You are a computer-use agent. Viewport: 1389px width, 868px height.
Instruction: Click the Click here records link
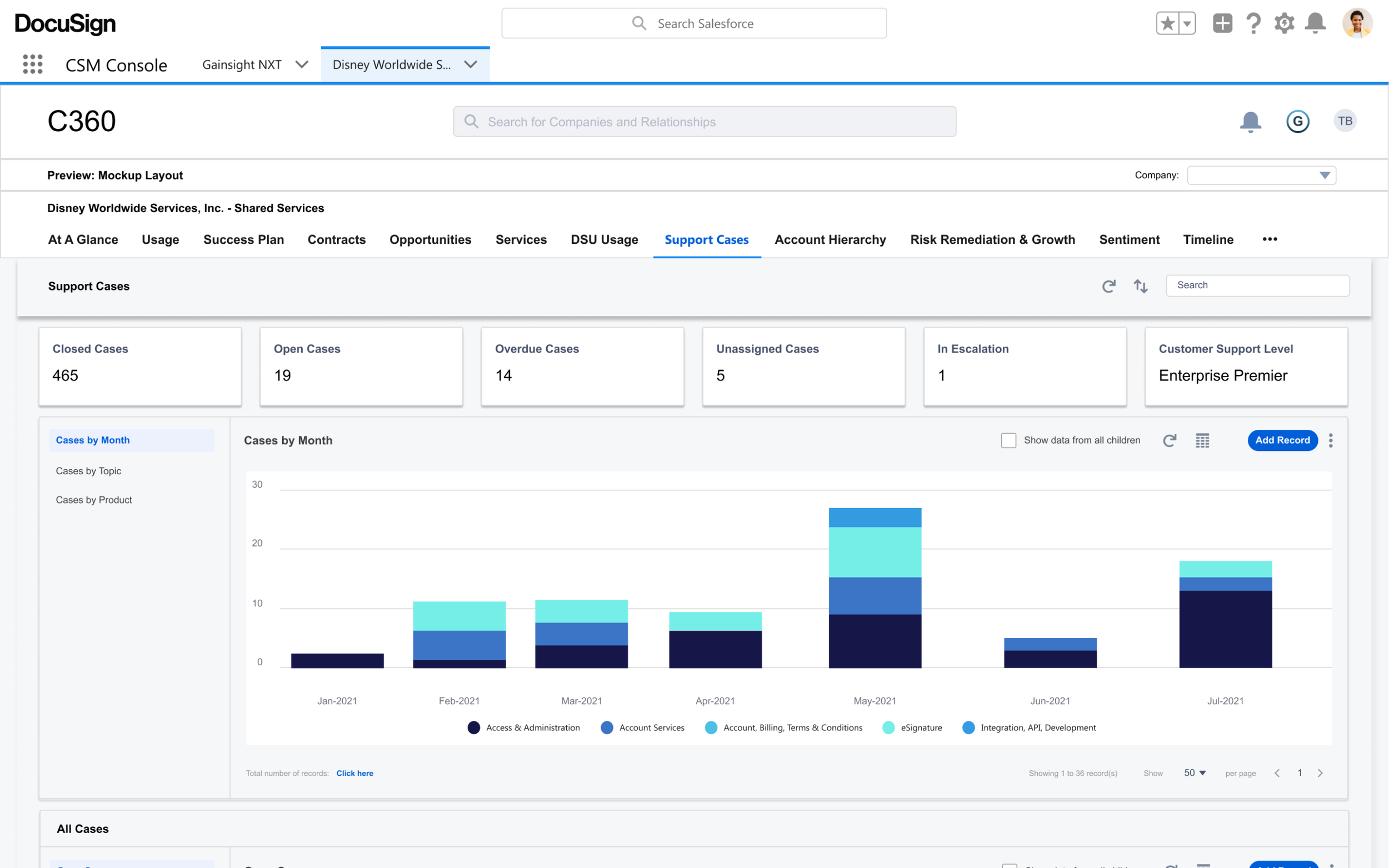point(354,773)
